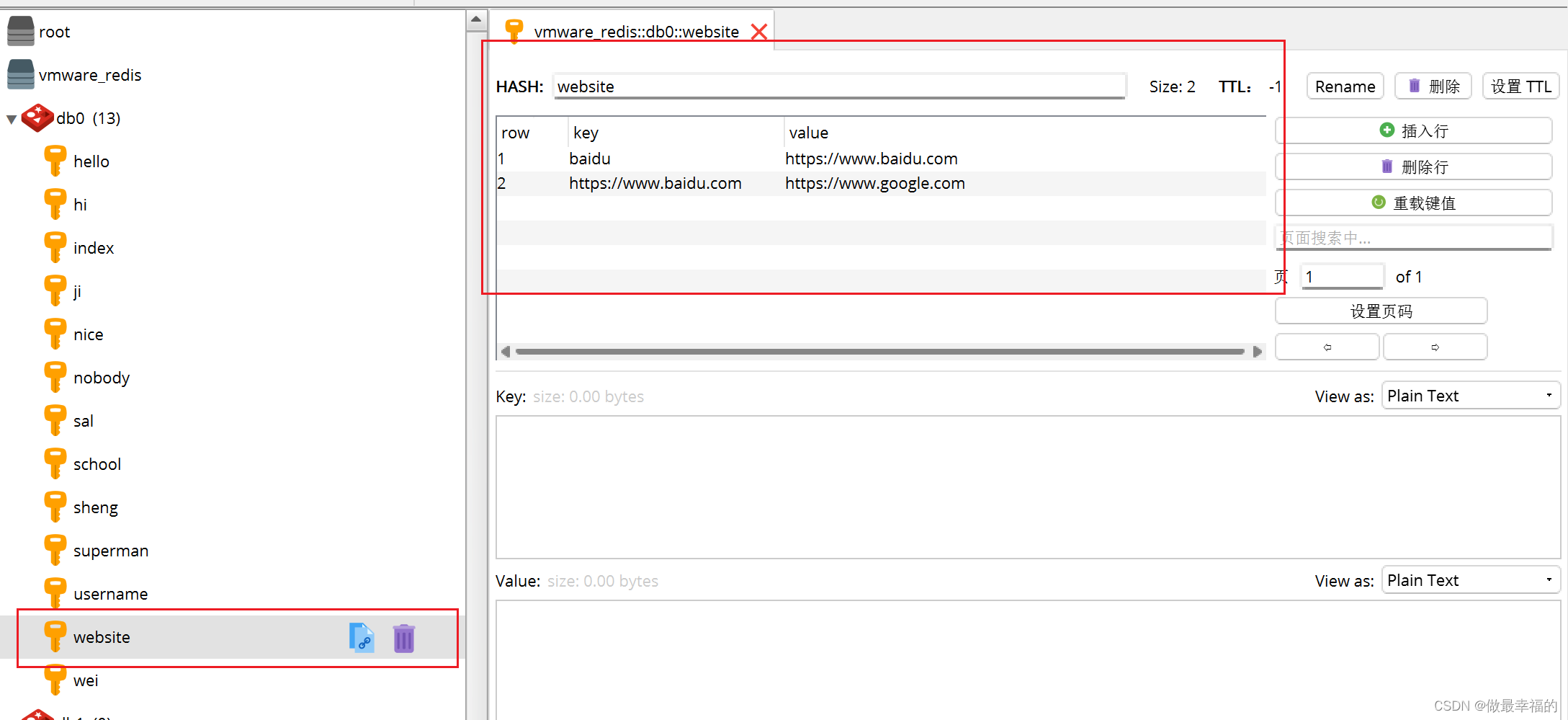This screenshot has width=1568, height=720.
Task: Focus the page search field
Action: (1413, 238)
